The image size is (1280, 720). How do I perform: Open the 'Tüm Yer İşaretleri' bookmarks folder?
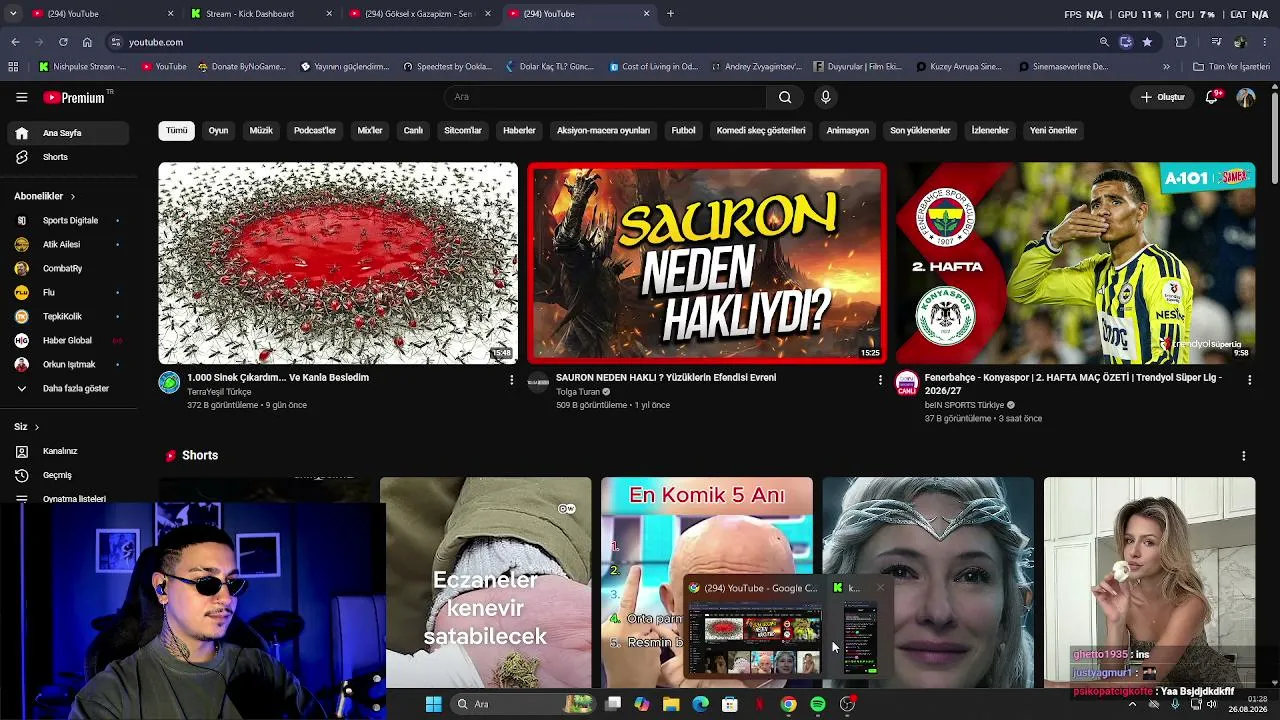coord(1231,67)
